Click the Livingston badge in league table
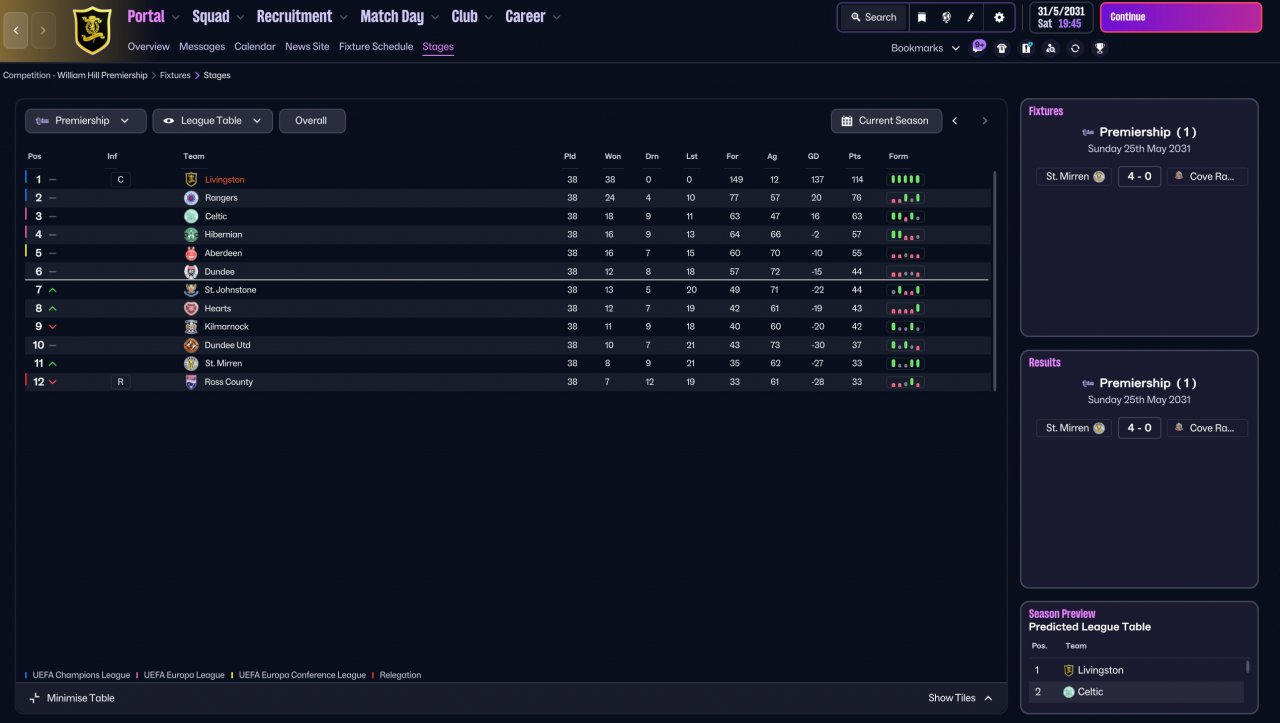The width and height of the screenshot is (1280, 723). (x=191, y=180)
